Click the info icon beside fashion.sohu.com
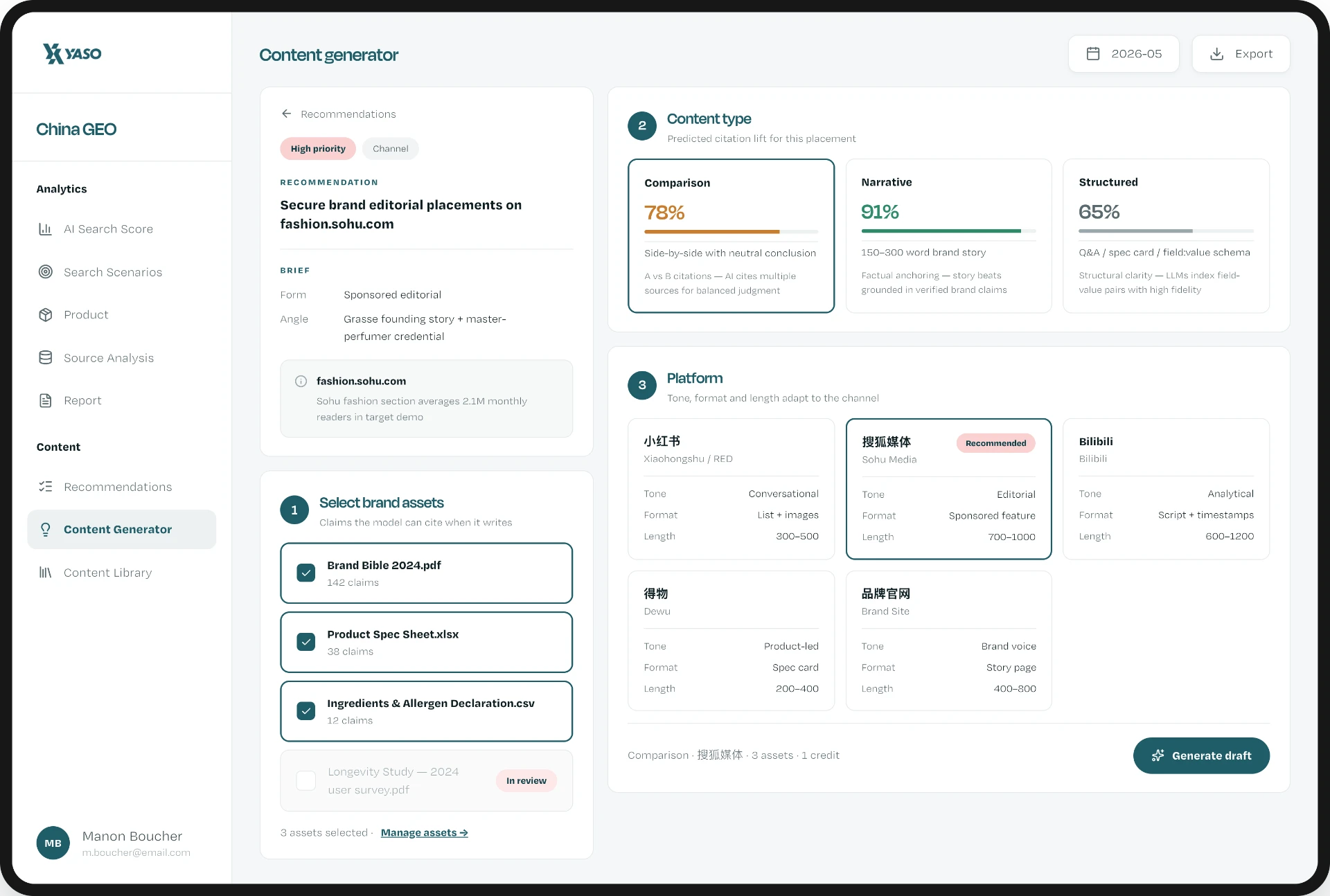The width and height of the screenshot is (1330, 896). 301,381
